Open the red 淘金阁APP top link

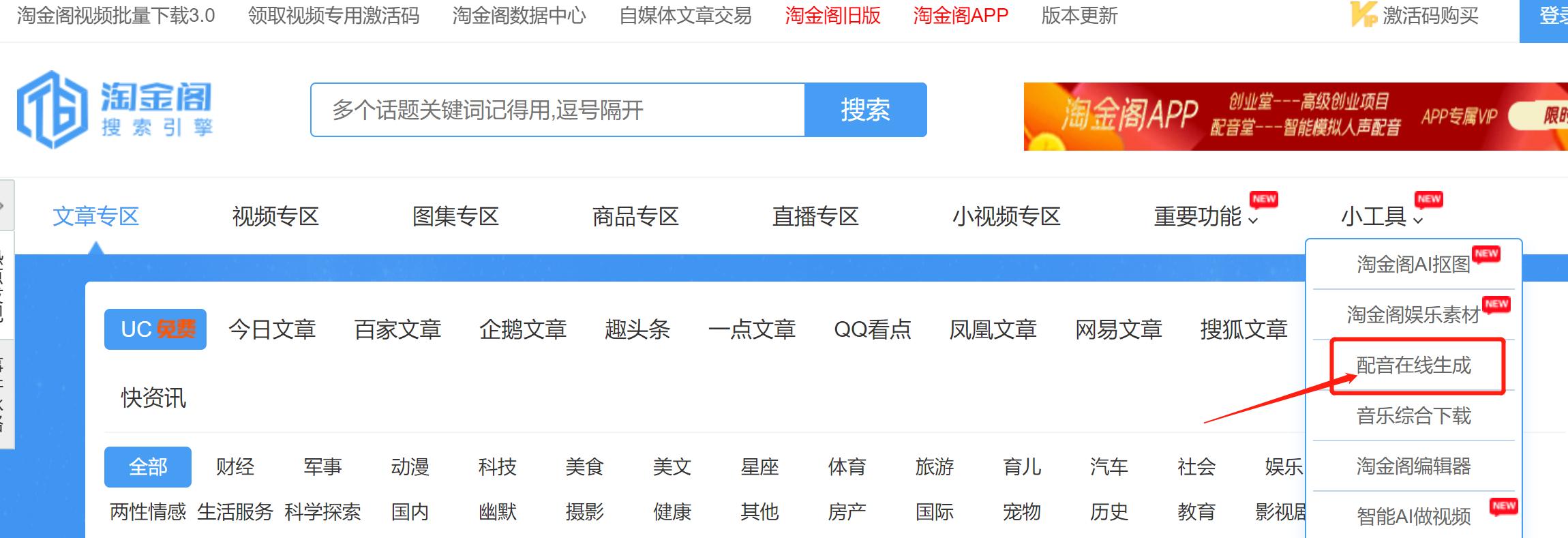point(961,16)
